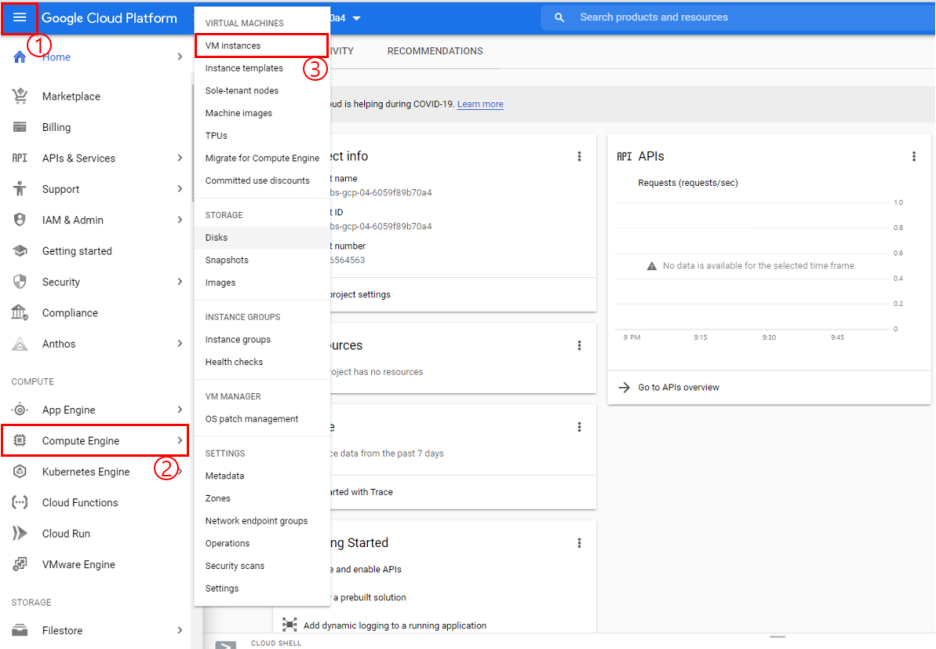
Task: Select Zones under Settings
Action: pyautogui.click(x=218, y=499)
